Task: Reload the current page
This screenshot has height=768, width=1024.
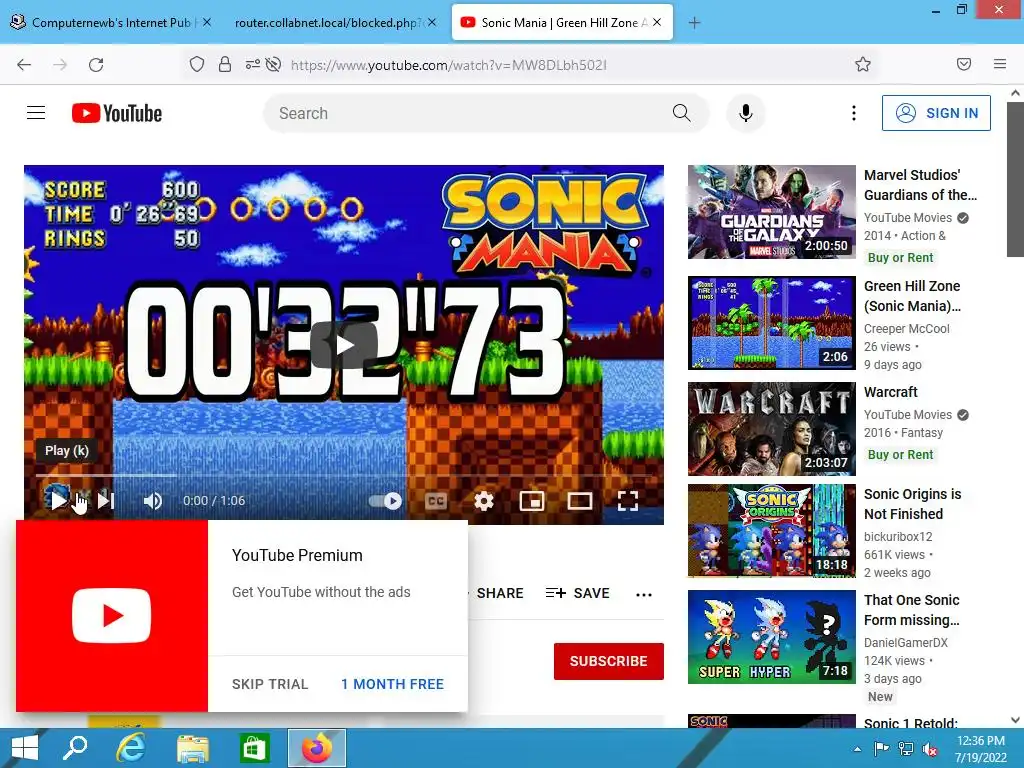Action: tap(96, 65)
